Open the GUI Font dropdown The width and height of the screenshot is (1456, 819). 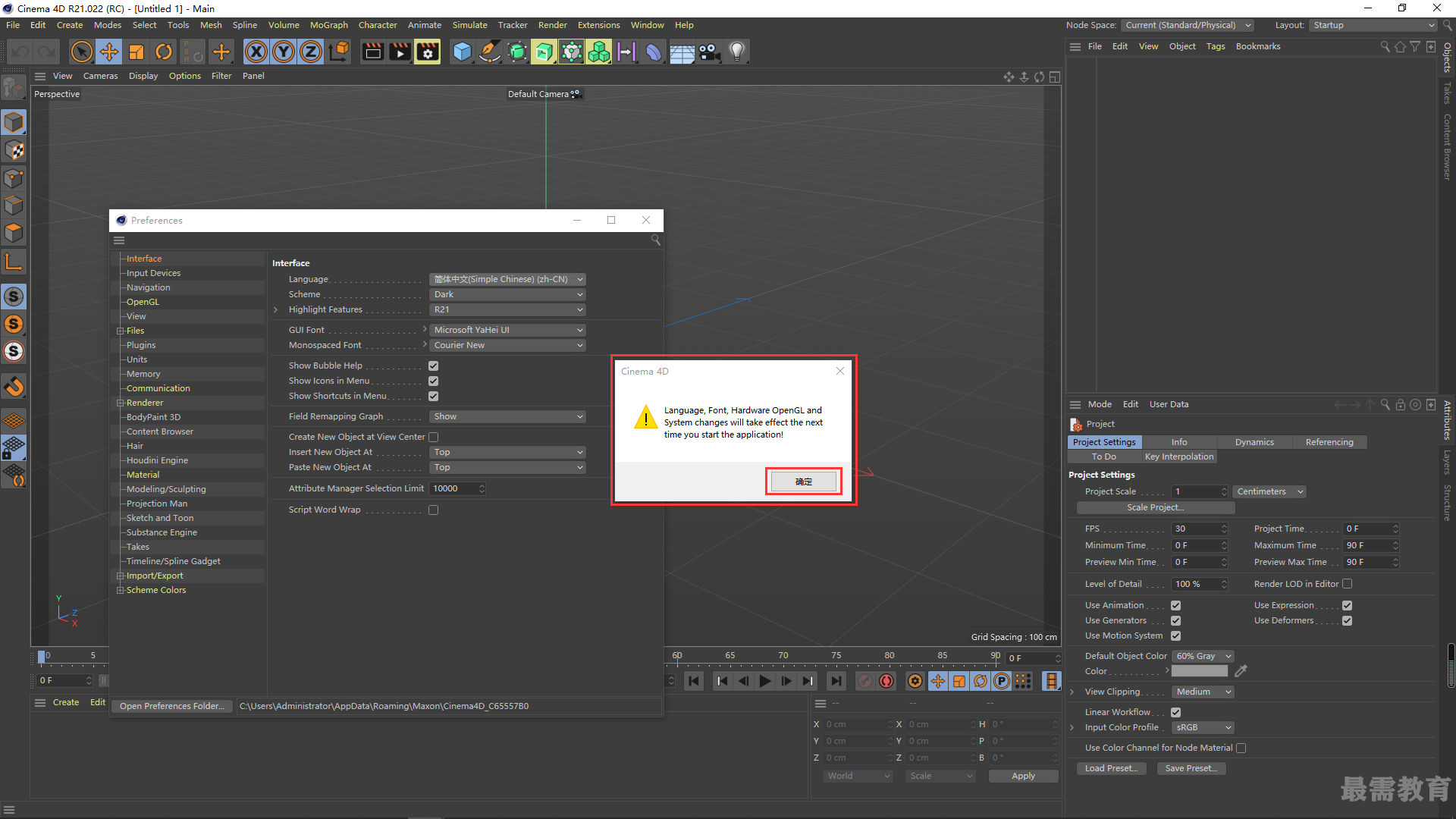pyautogui.click(x=508, y=330)
